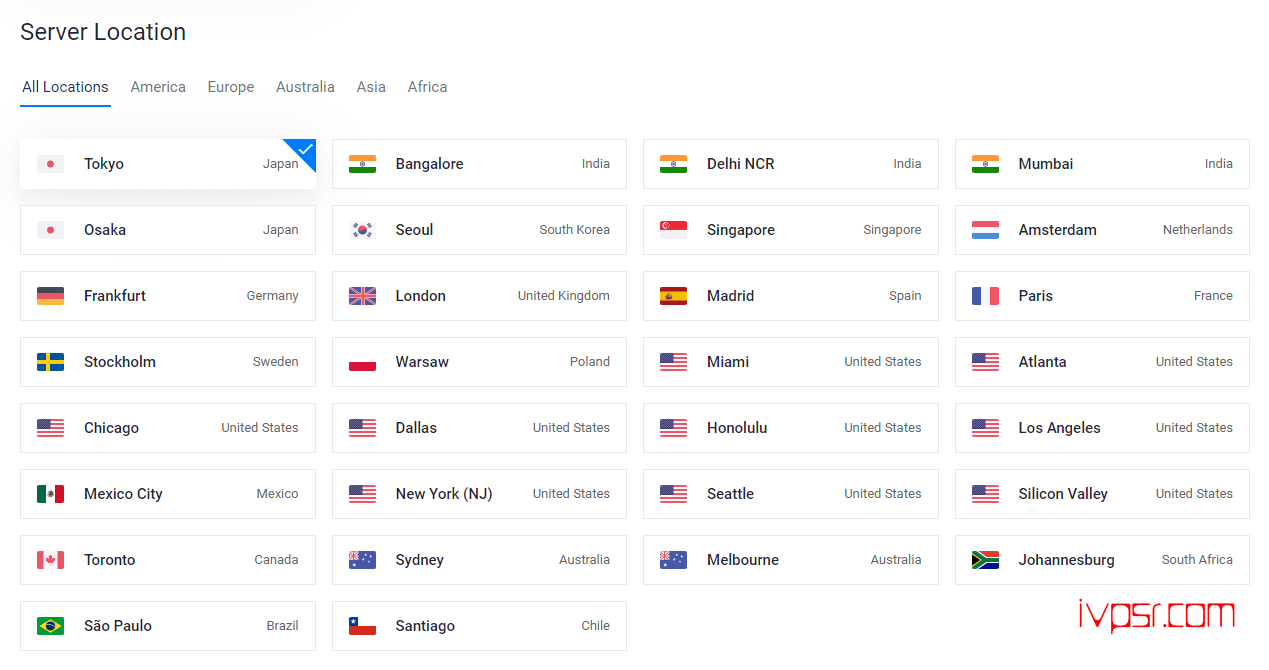
Task: Switch to the Europe locations tab
Action: 231,87
